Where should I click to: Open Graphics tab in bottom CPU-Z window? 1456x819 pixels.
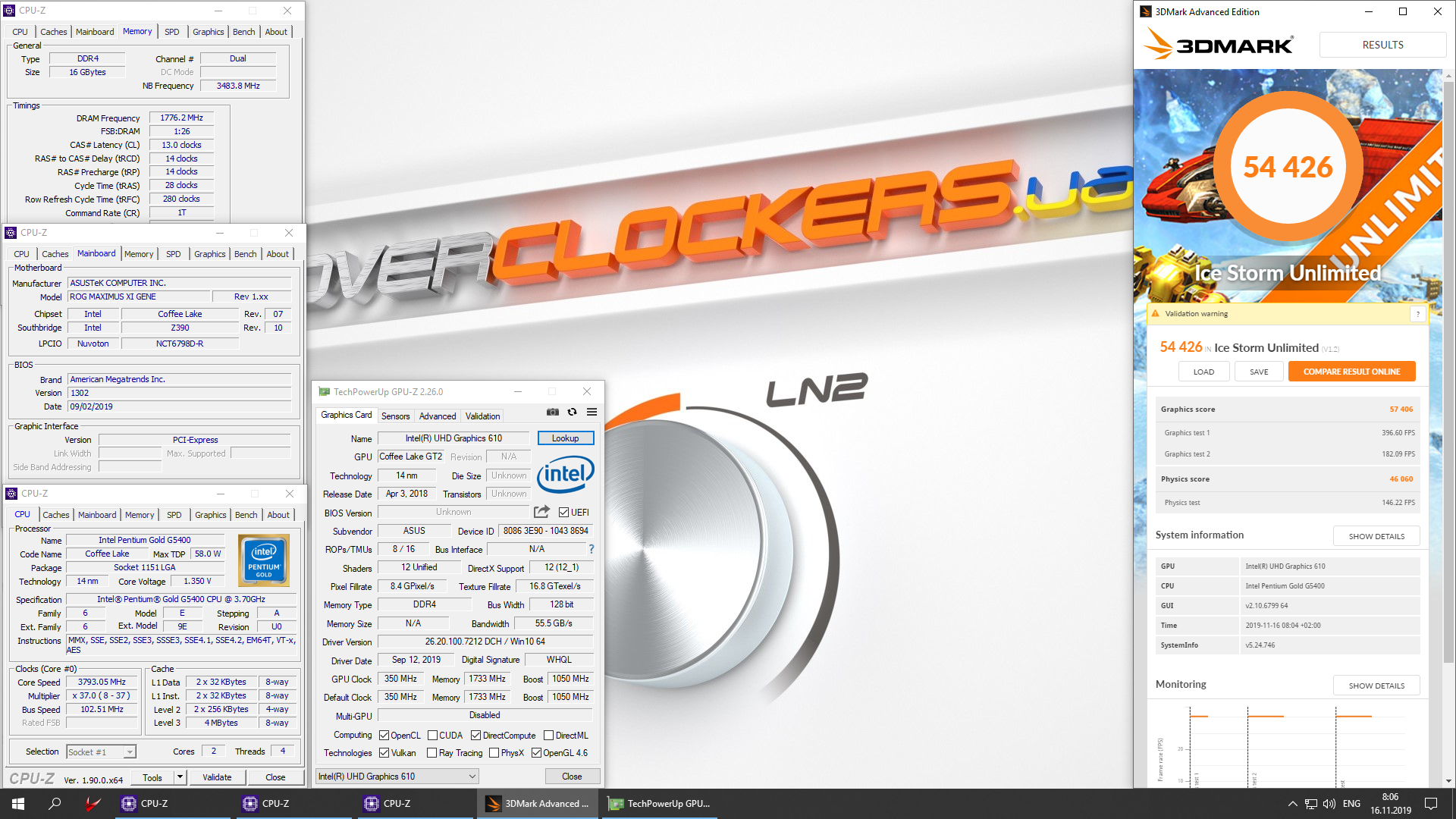click(x=210, y=515)
